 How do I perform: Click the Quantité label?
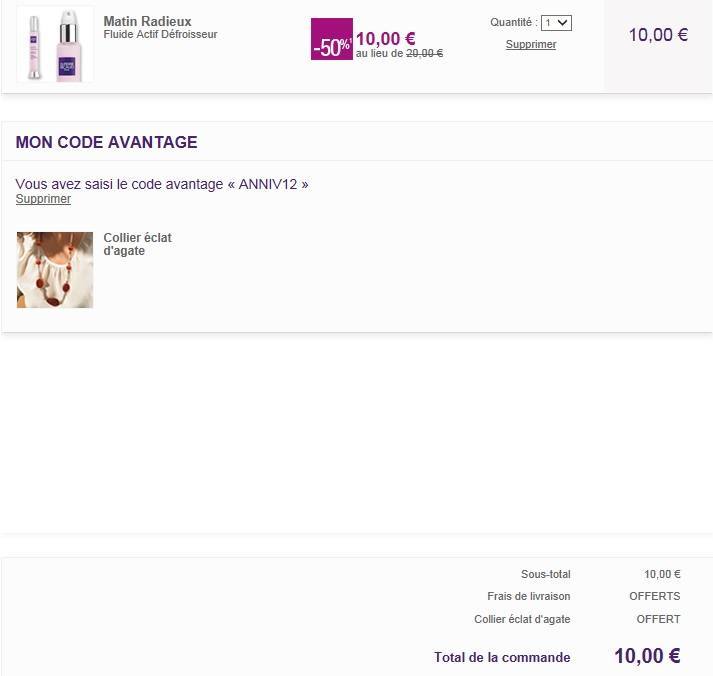[x=513, y=22]
